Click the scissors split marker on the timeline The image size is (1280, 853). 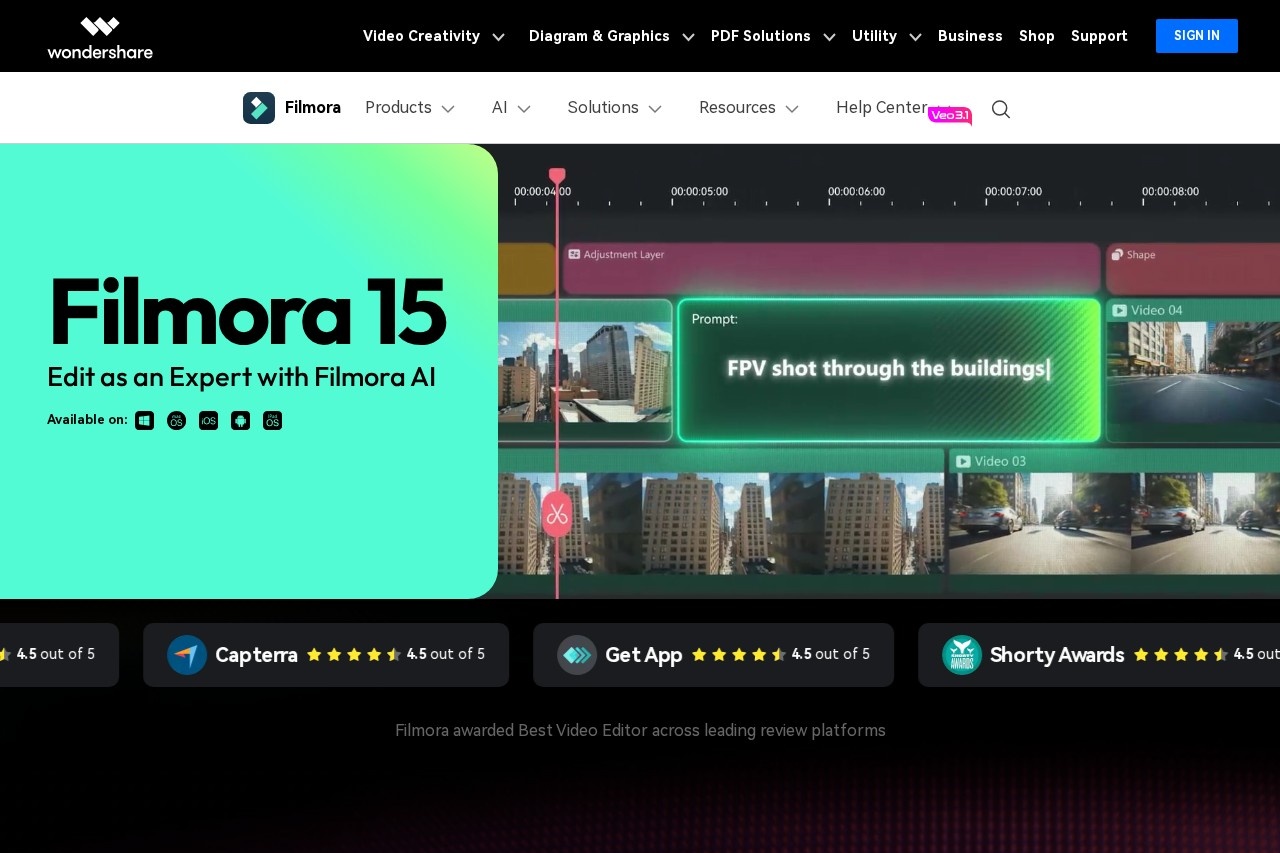(x=557, y=513)
